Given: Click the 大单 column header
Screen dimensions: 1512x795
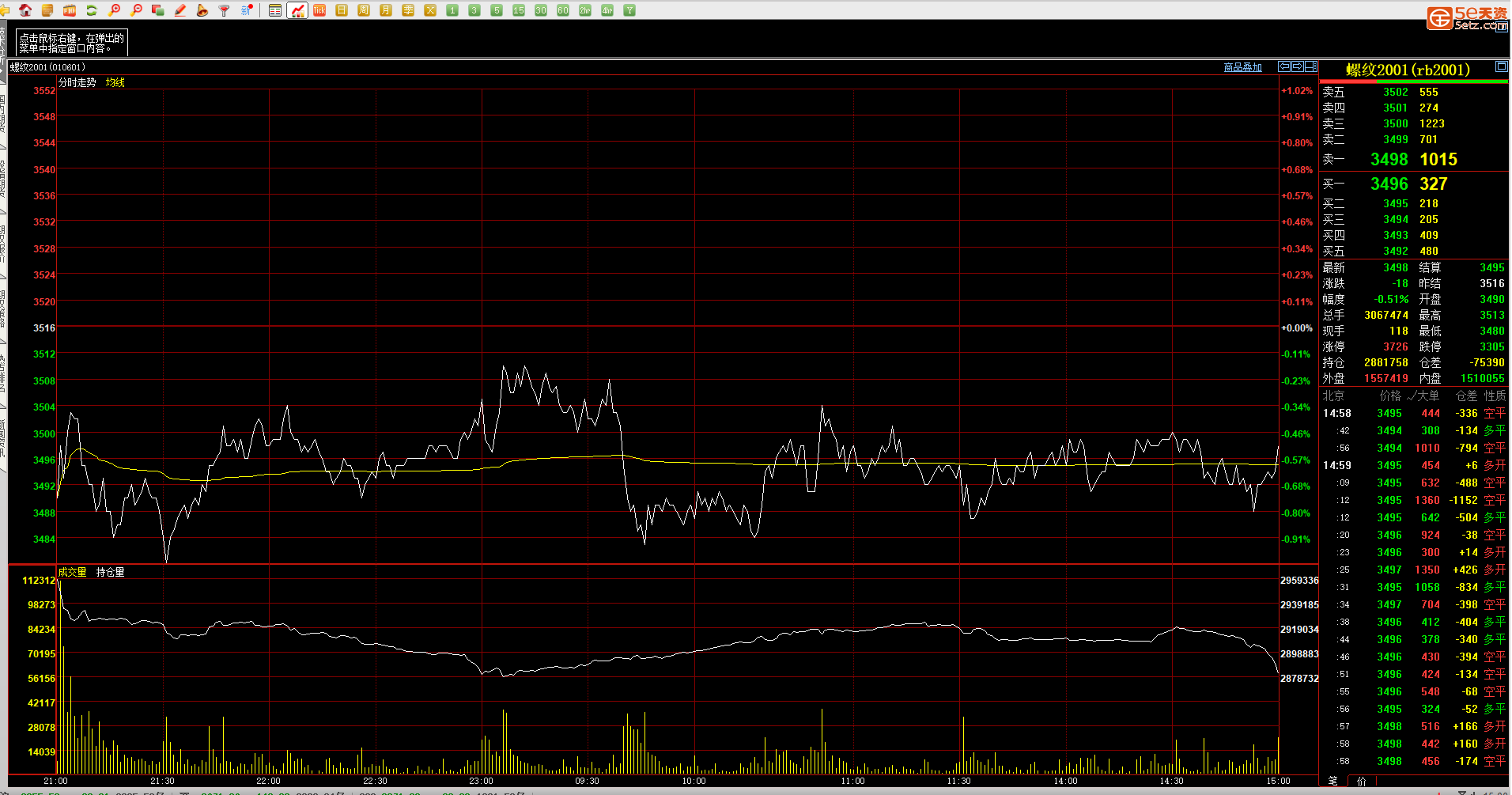Looking at the screenshot, I should click(1428, 396).
